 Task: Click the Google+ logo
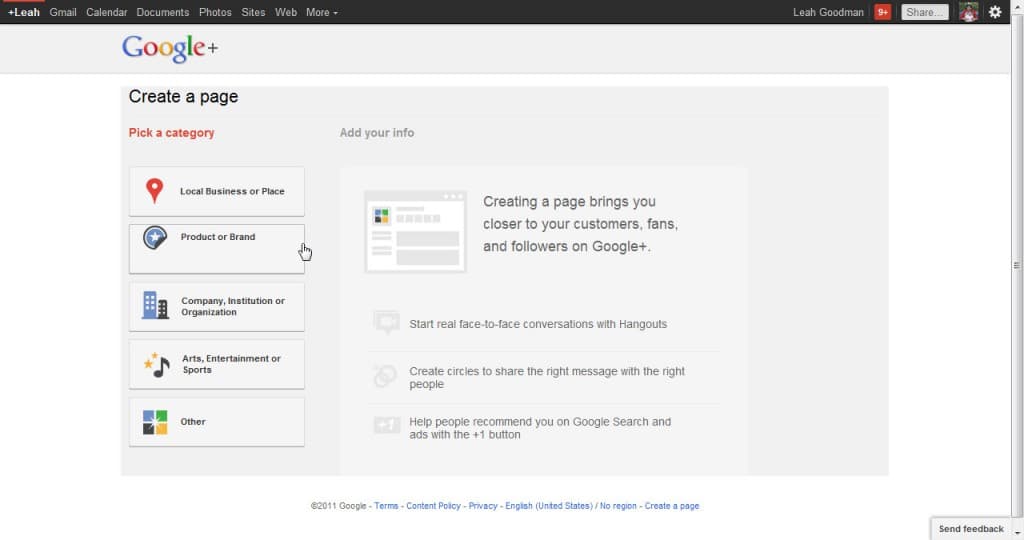(170, 48)
